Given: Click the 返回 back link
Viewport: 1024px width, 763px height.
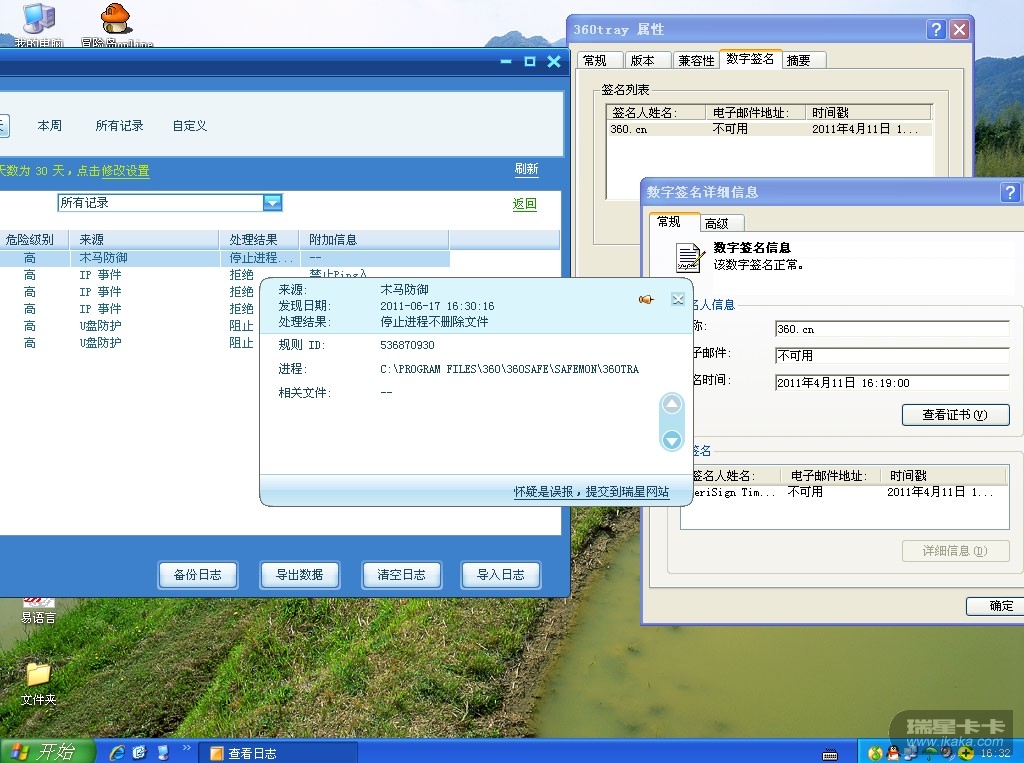Looking at the screenshot, I should [524, 204].
